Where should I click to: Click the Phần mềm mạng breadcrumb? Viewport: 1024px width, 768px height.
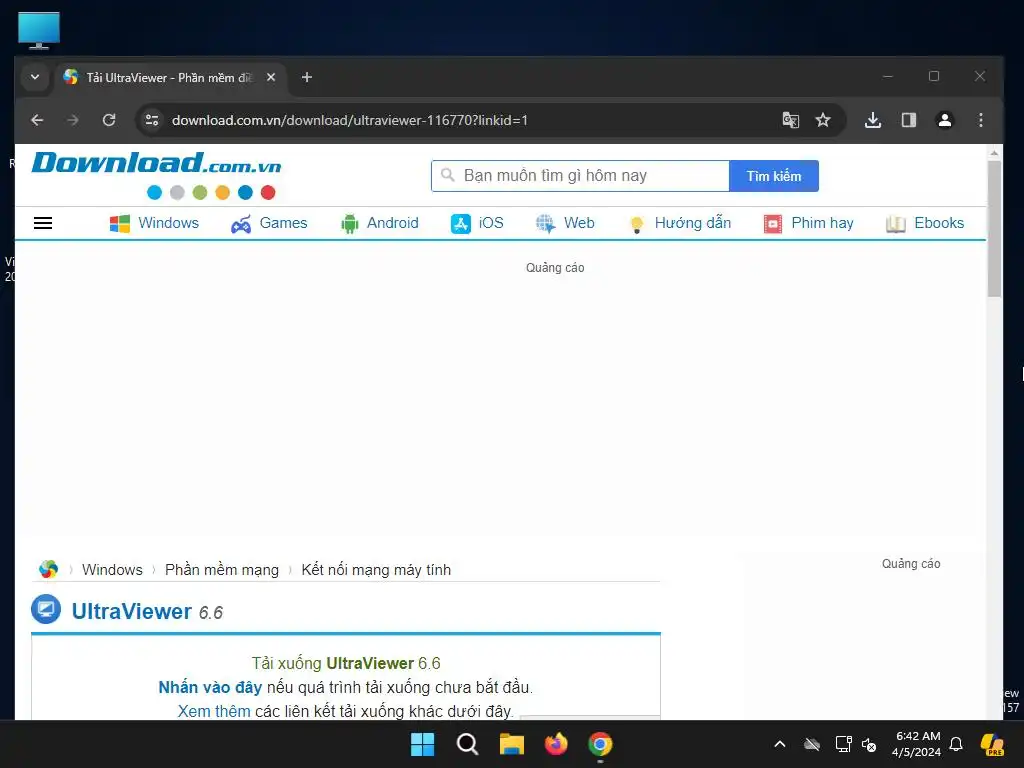tap(222, 569)
